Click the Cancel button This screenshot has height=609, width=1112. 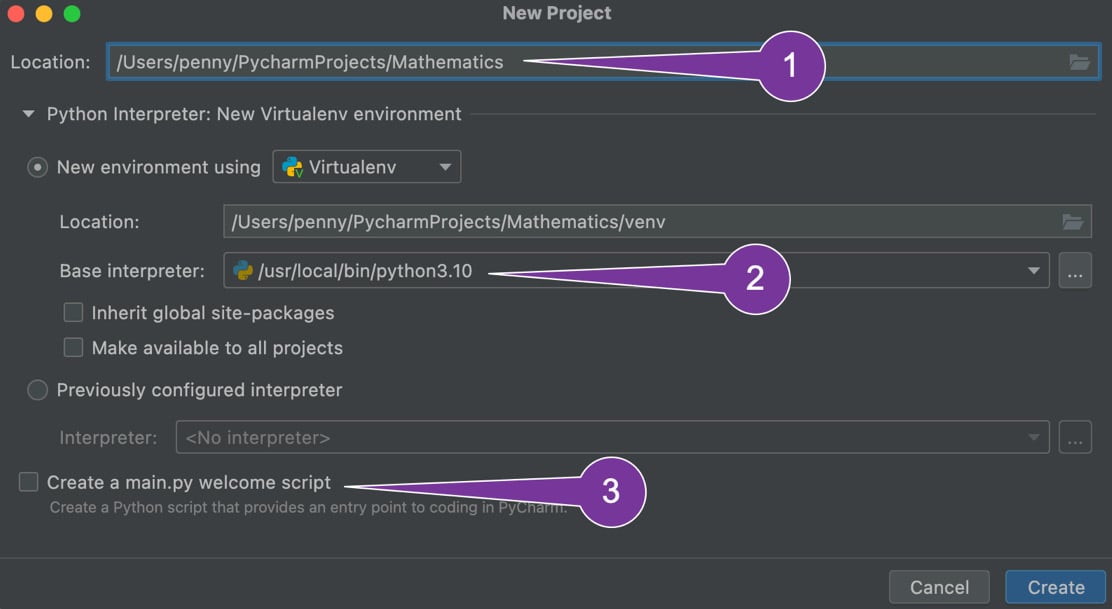click(x=939, y=587)
